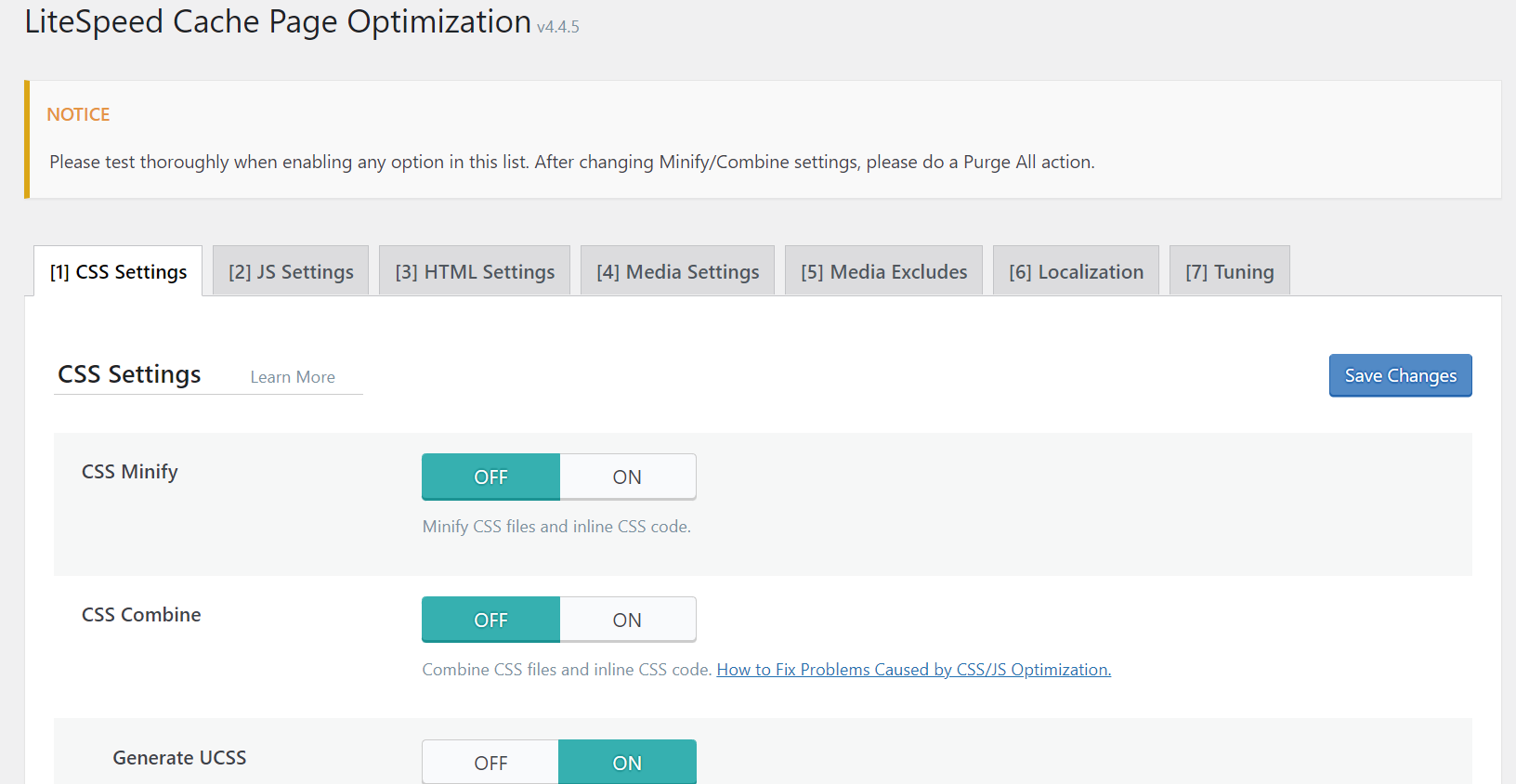Click the Generate UCSS setting label
The image size is (1516, 784).
tap(179, 758)
